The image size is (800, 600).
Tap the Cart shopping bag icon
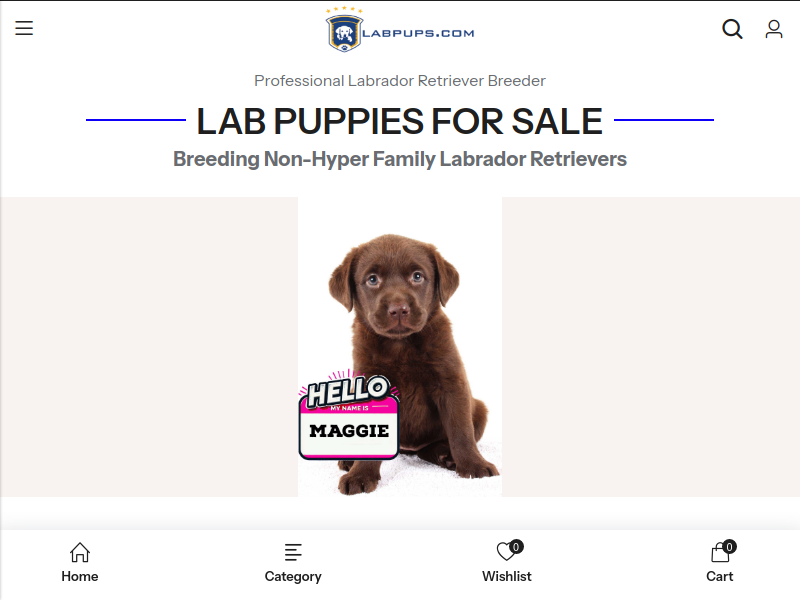pyautogui.click(x=719, y=552)
